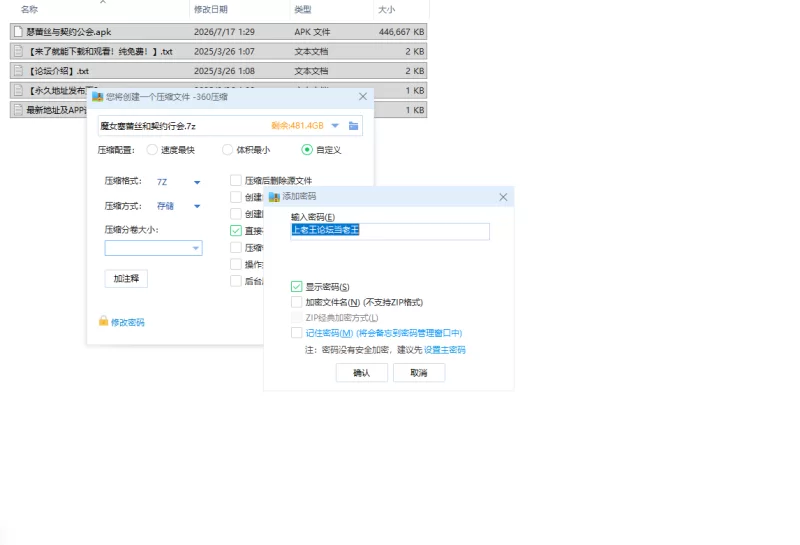Enable 压缩后删除源文件 checkbox
Image resolution: width=800 pixels, height=545 pixels.
coord(236,180)
